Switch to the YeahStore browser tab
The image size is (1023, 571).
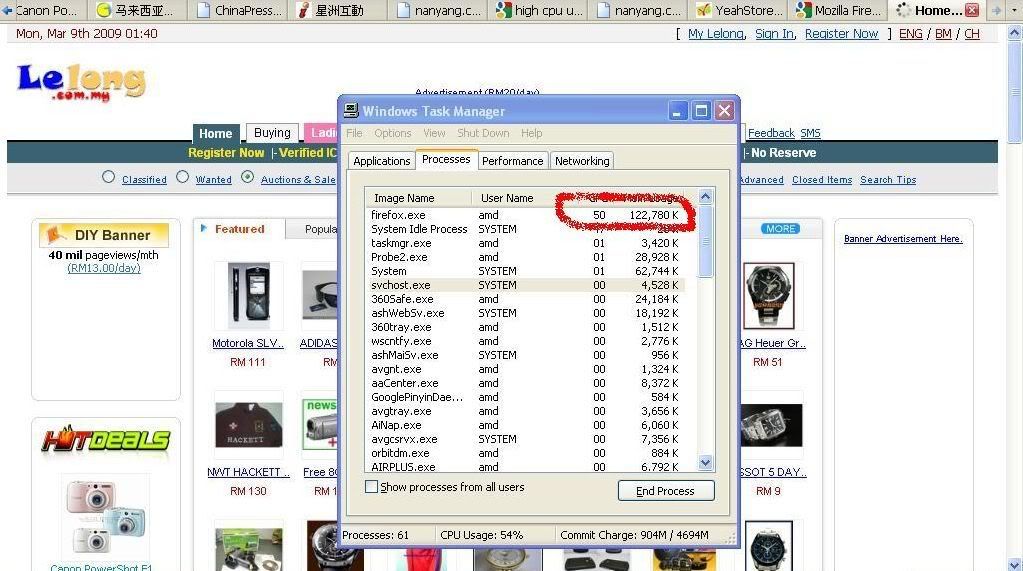[x=739, y=11]
